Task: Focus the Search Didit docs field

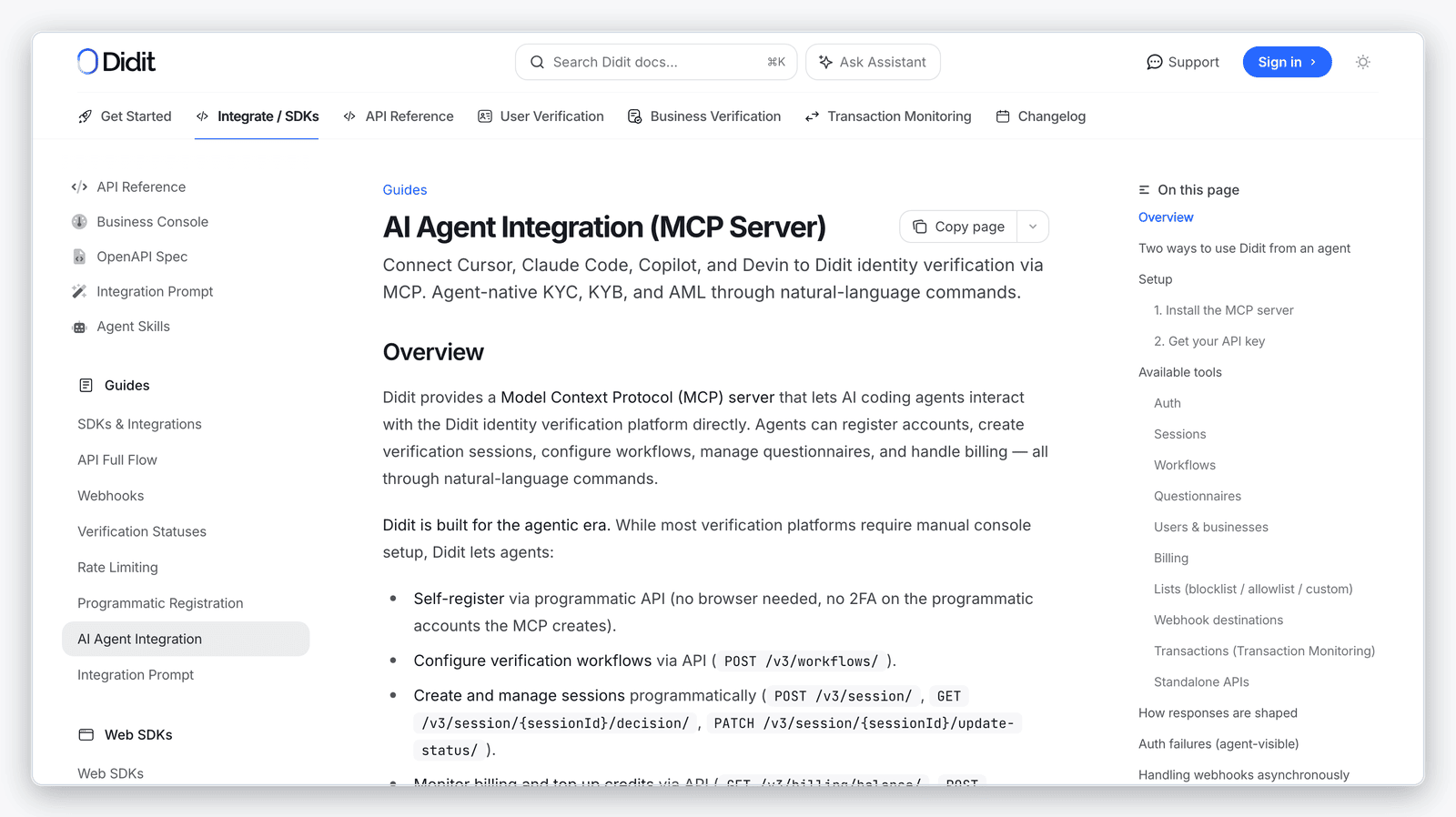Action: (656, 62)
